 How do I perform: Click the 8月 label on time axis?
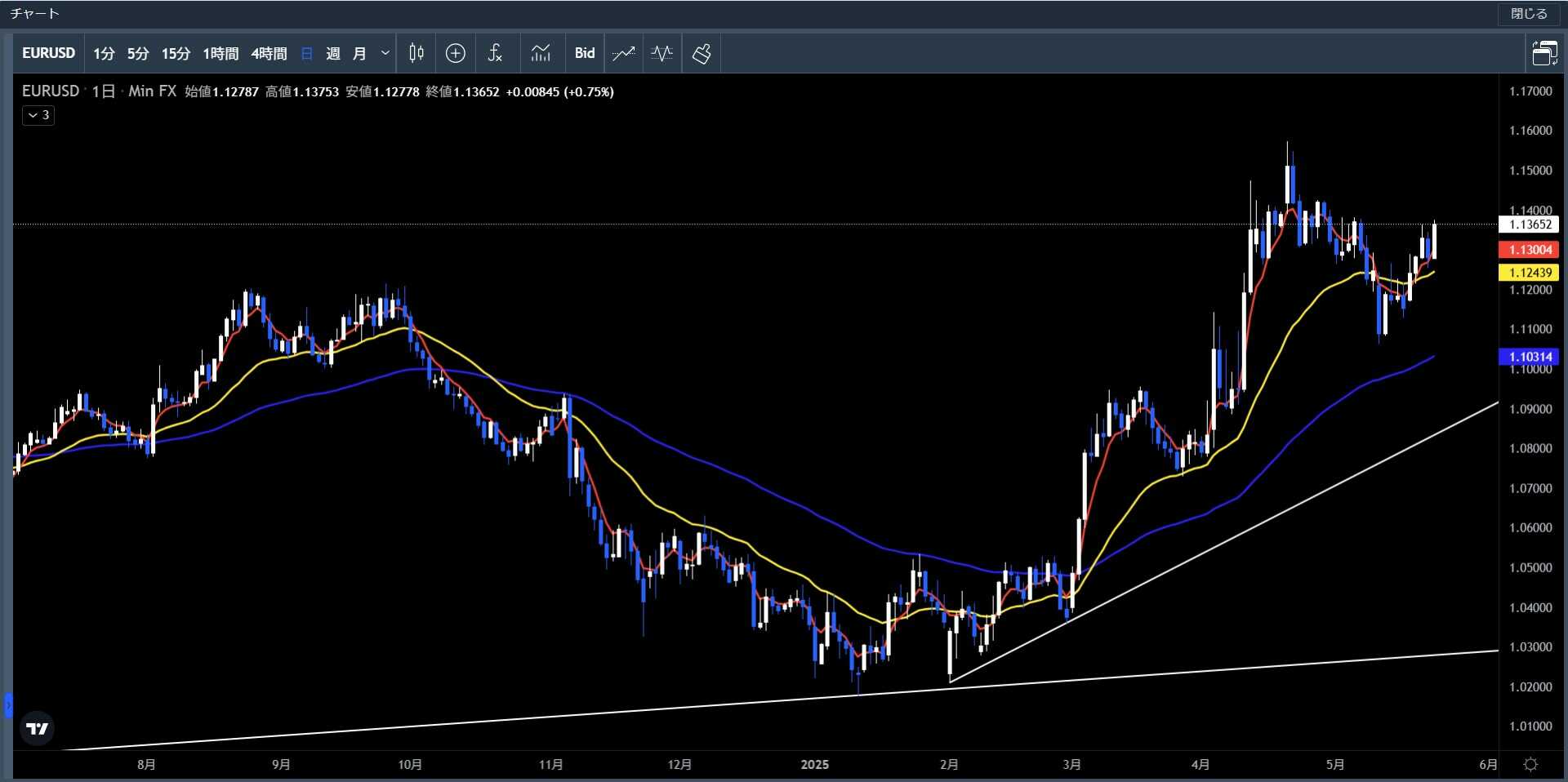point(146,765)
